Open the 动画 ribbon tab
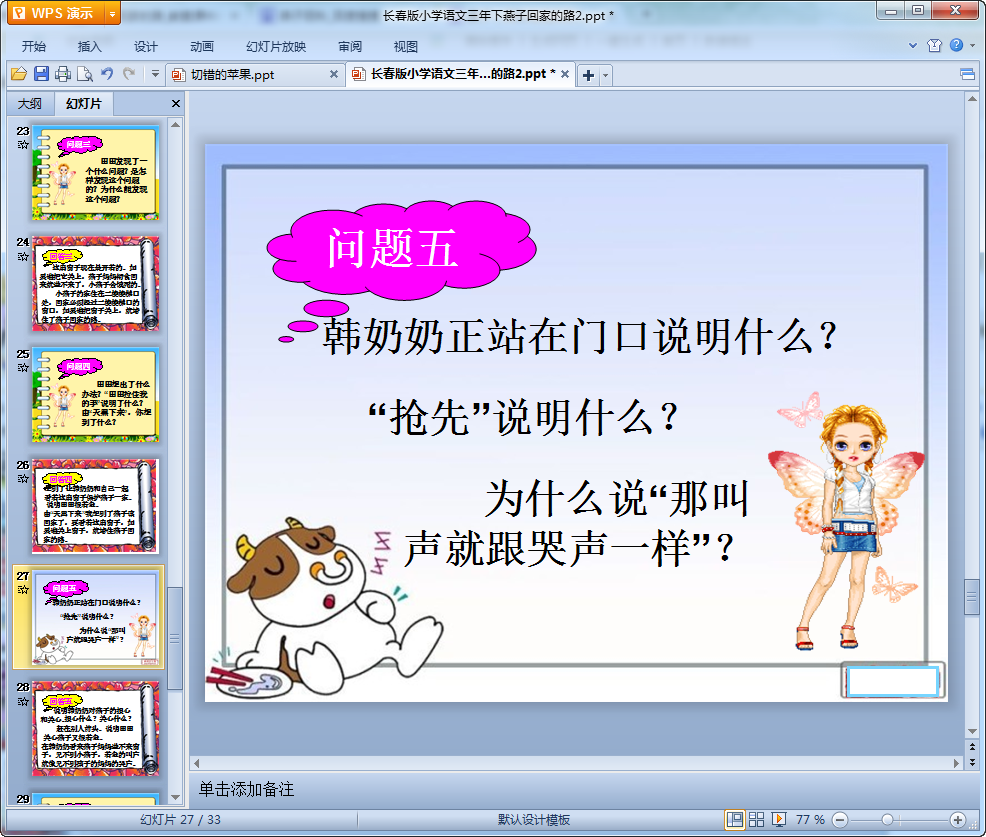 (202, 47)
